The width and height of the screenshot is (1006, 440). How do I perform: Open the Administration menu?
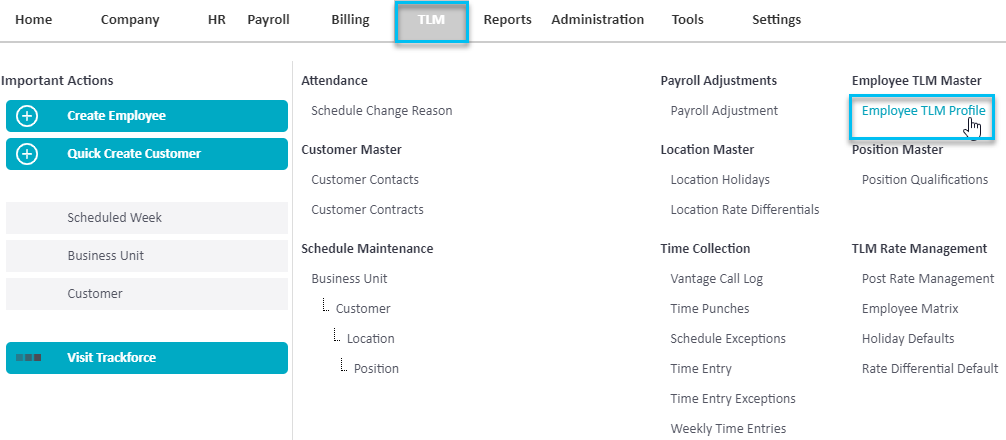pyautogui.click(x=597, y=20)
